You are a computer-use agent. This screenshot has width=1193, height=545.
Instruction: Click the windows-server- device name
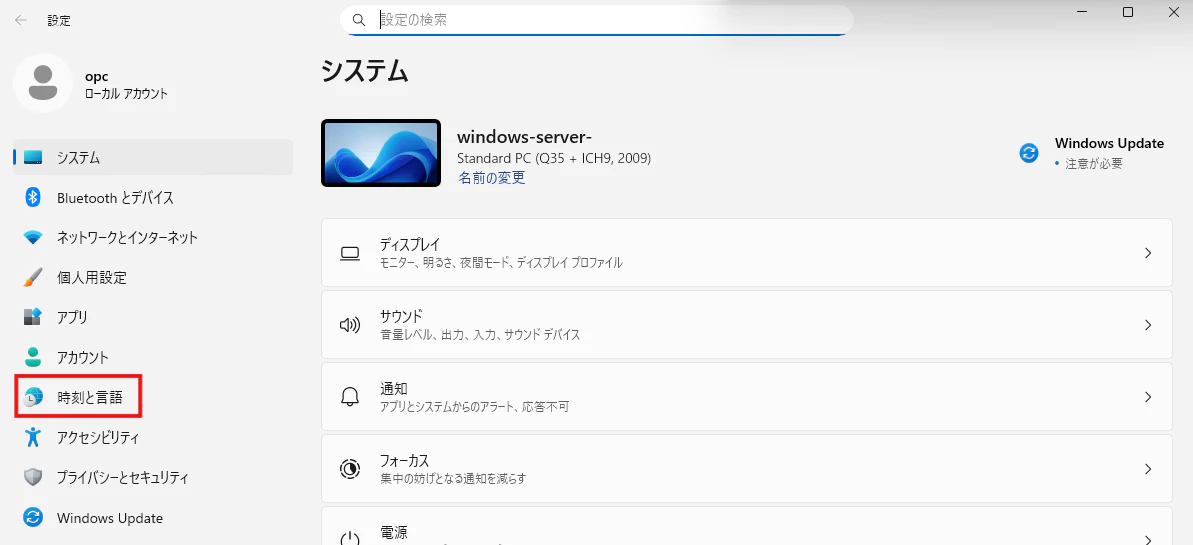(524, 138)
